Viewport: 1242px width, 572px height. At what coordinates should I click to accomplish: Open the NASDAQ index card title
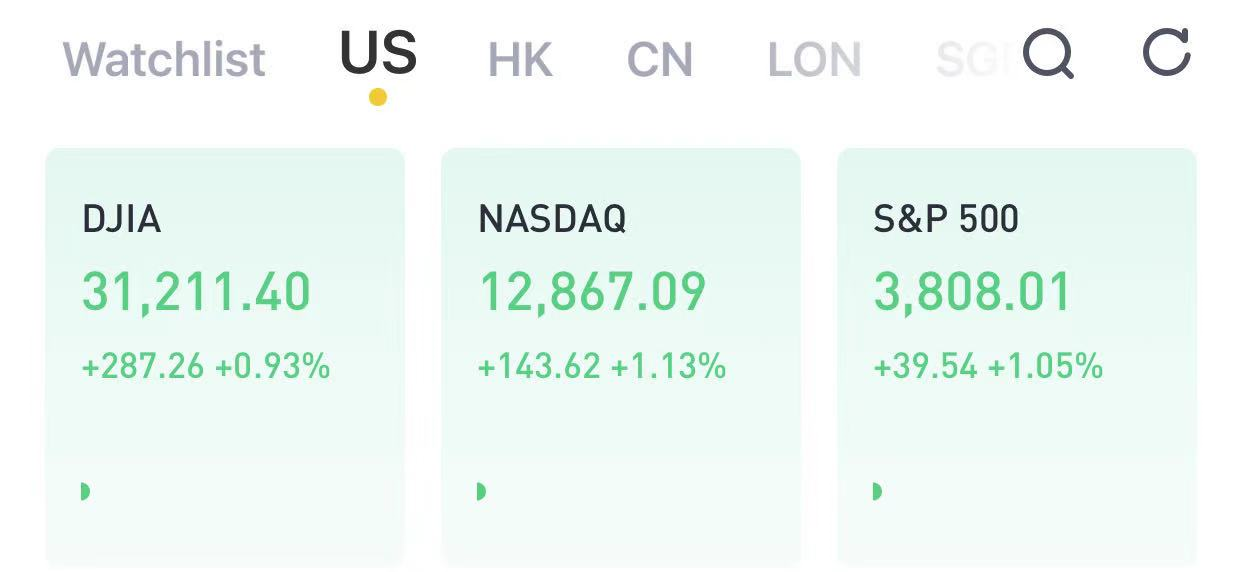click(552, 219)
